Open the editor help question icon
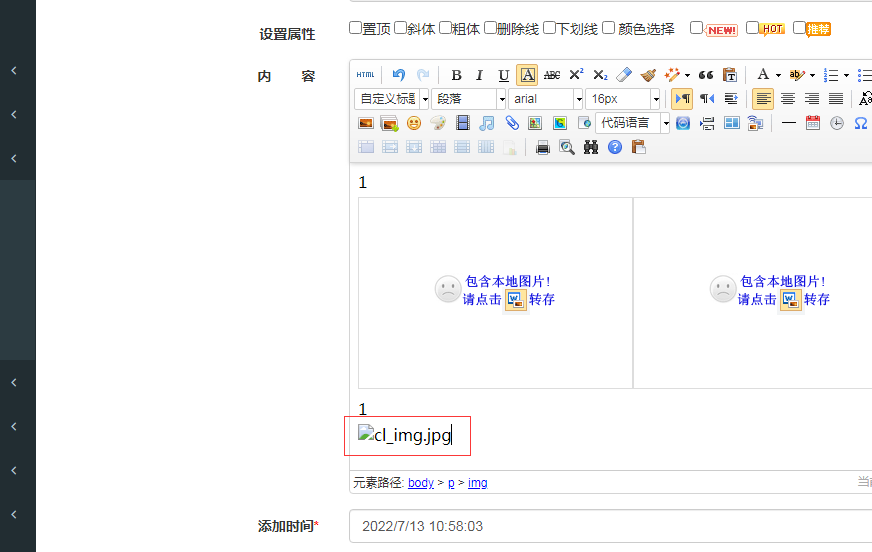 [x=615, y=147]
